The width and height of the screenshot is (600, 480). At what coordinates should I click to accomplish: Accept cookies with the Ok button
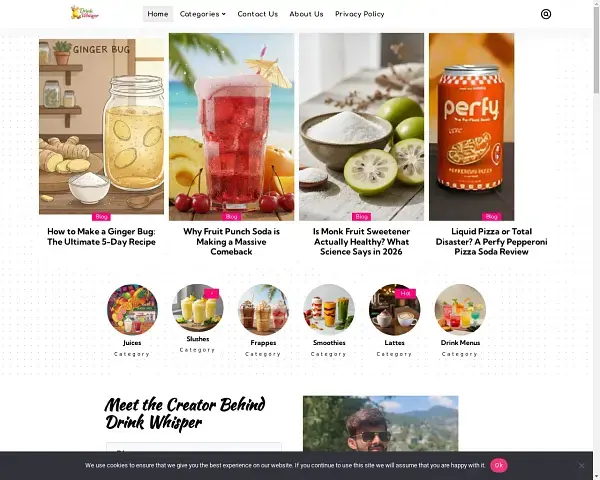pos(499,465)
